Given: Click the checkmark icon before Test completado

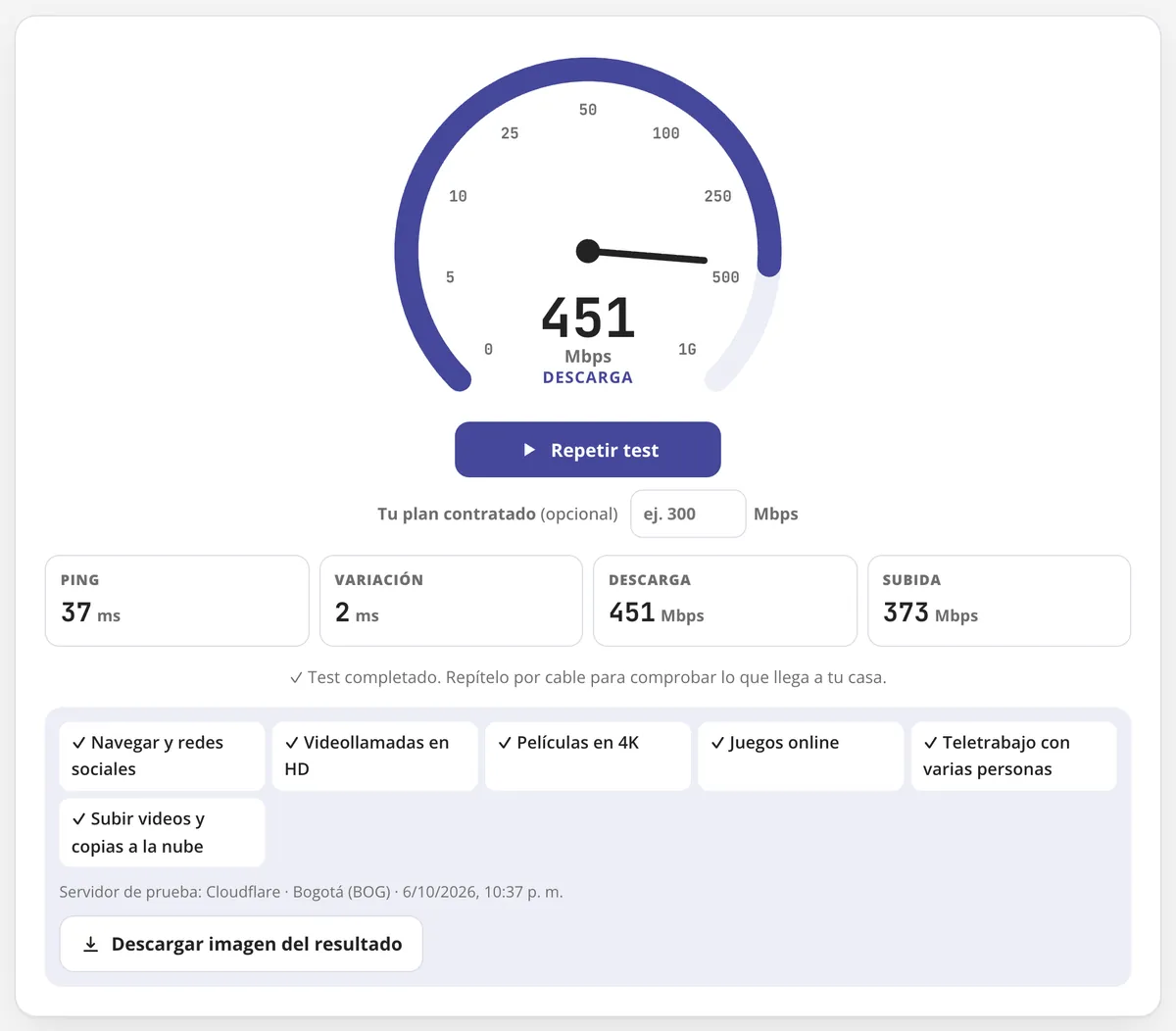Looking at the screenshot, I should click(296, 677).
